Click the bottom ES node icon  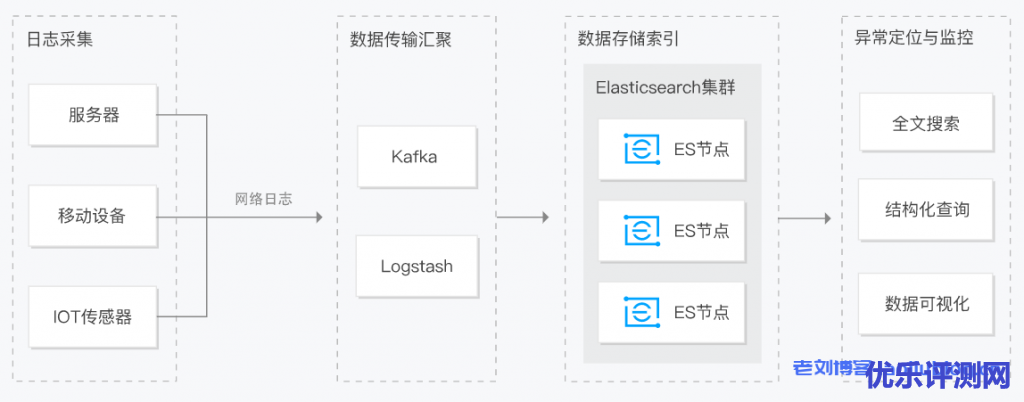pos(641,312)
